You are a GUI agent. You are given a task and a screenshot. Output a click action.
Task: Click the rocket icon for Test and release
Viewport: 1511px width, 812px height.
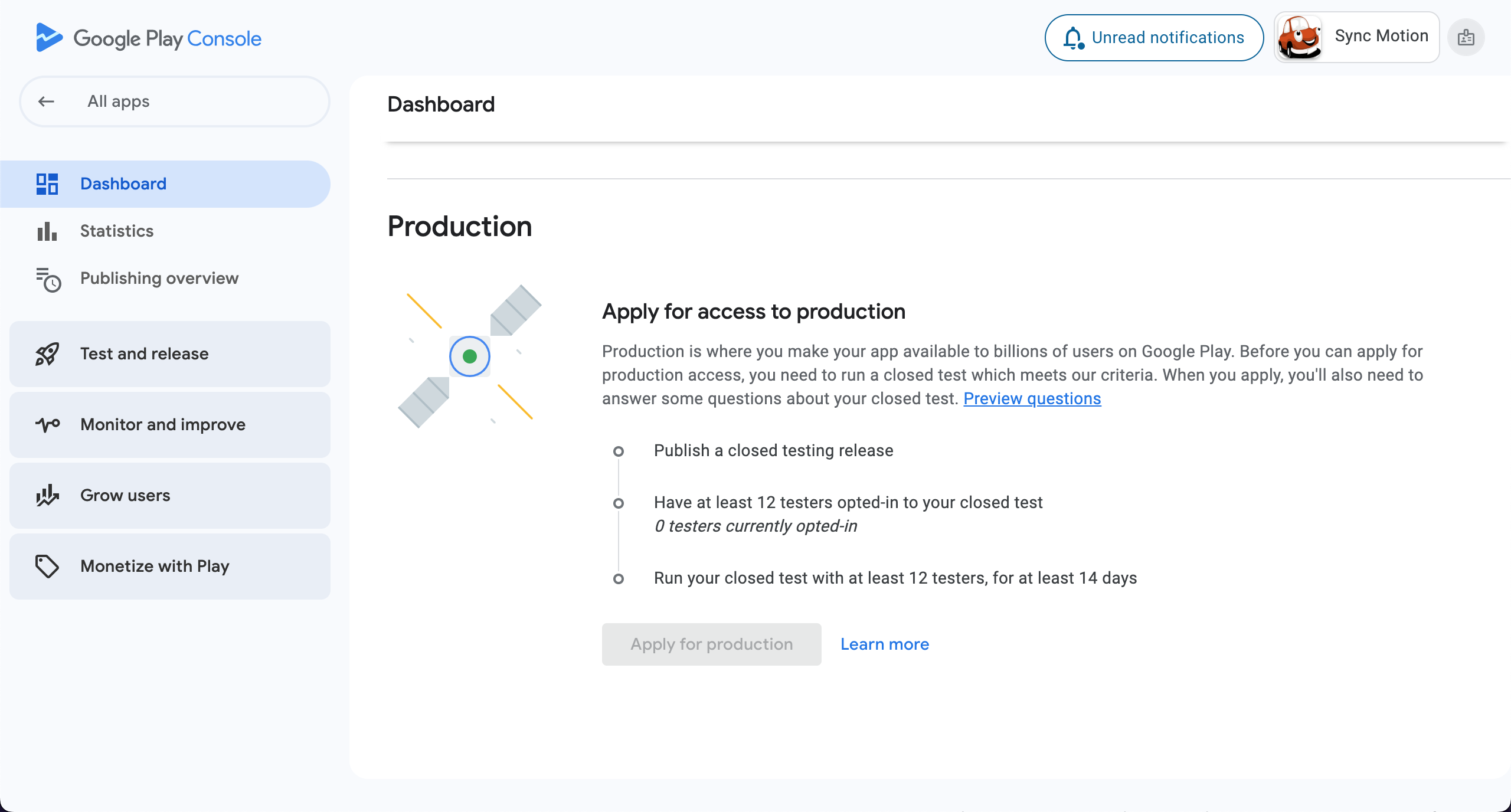[47, 354]
